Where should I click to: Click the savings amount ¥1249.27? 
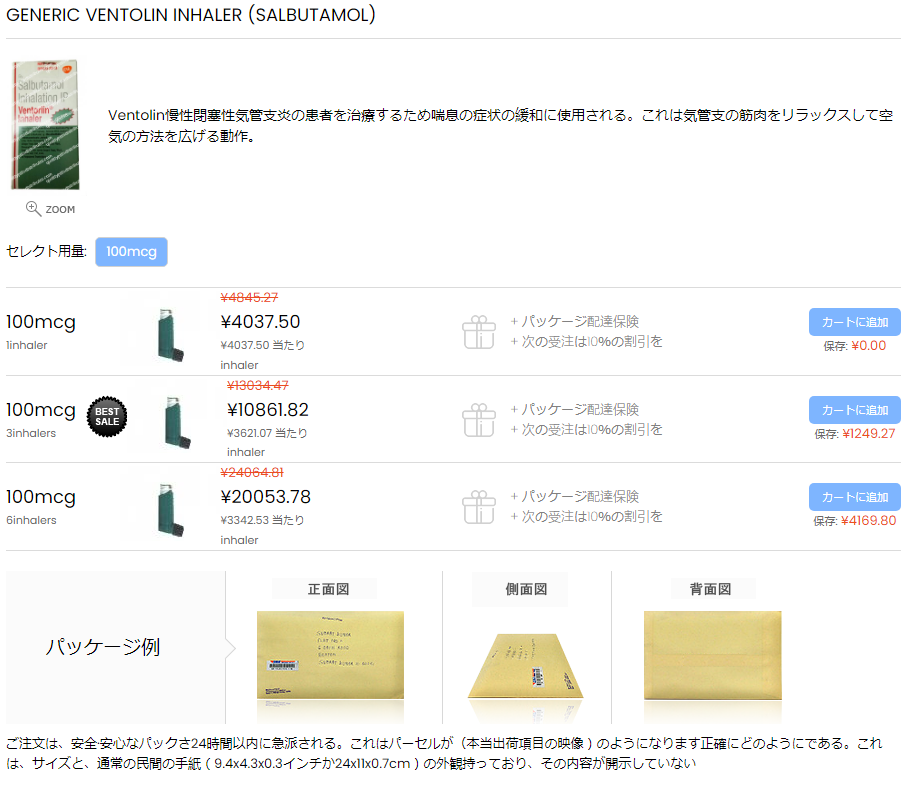tap(869, 434)
